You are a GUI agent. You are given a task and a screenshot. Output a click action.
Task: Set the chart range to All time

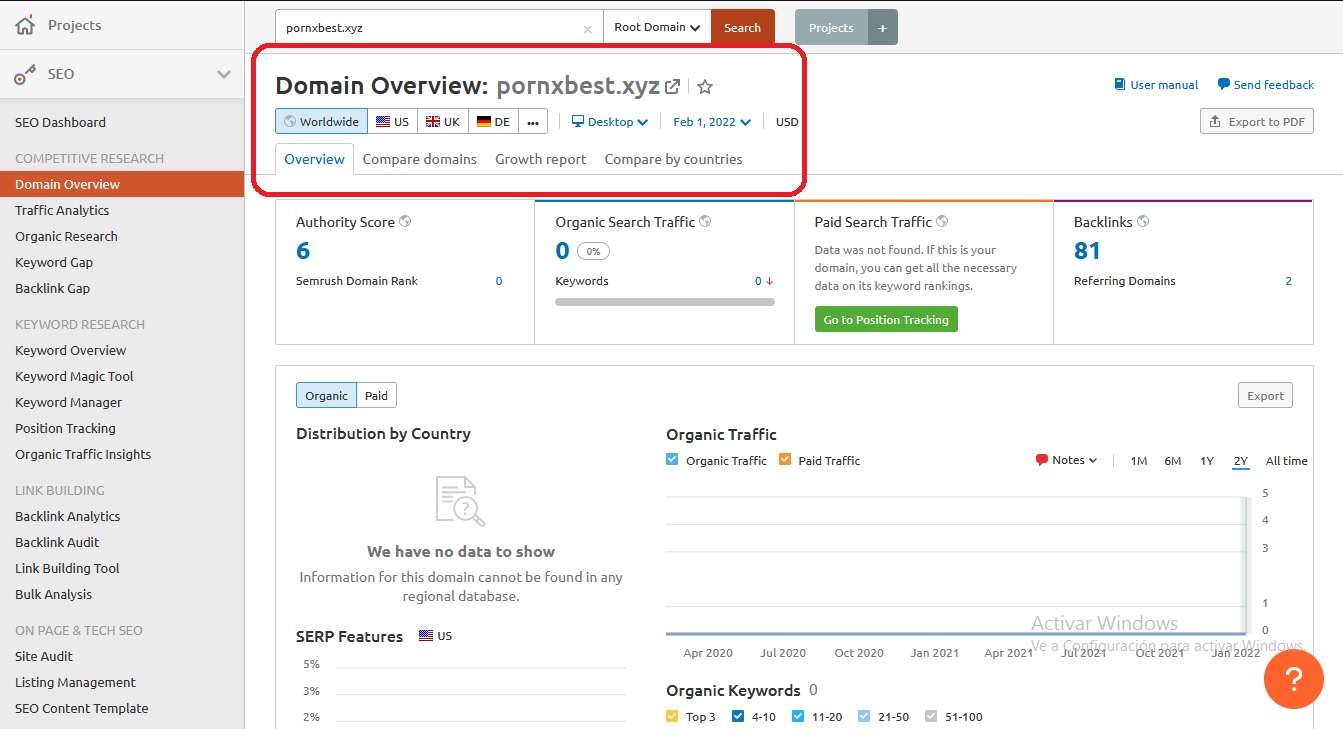point(1287,461)
